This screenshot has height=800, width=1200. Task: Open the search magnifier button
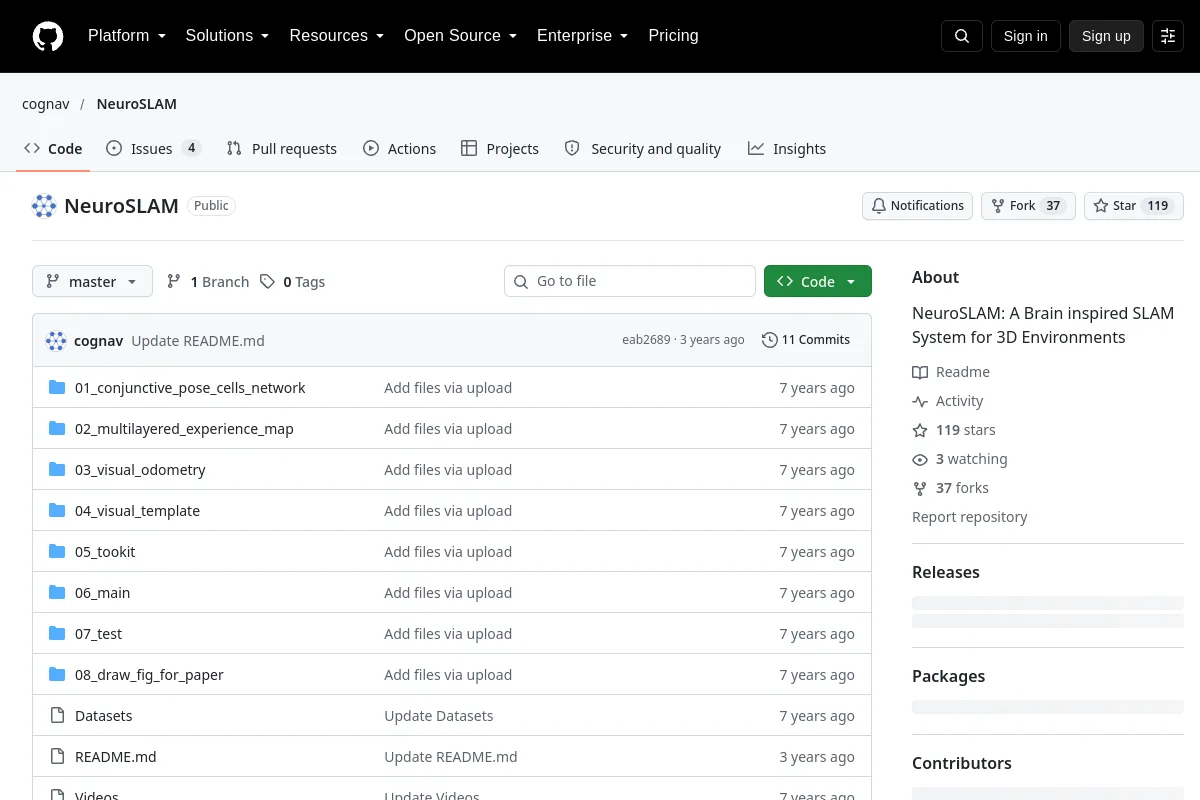coord(962,36)
